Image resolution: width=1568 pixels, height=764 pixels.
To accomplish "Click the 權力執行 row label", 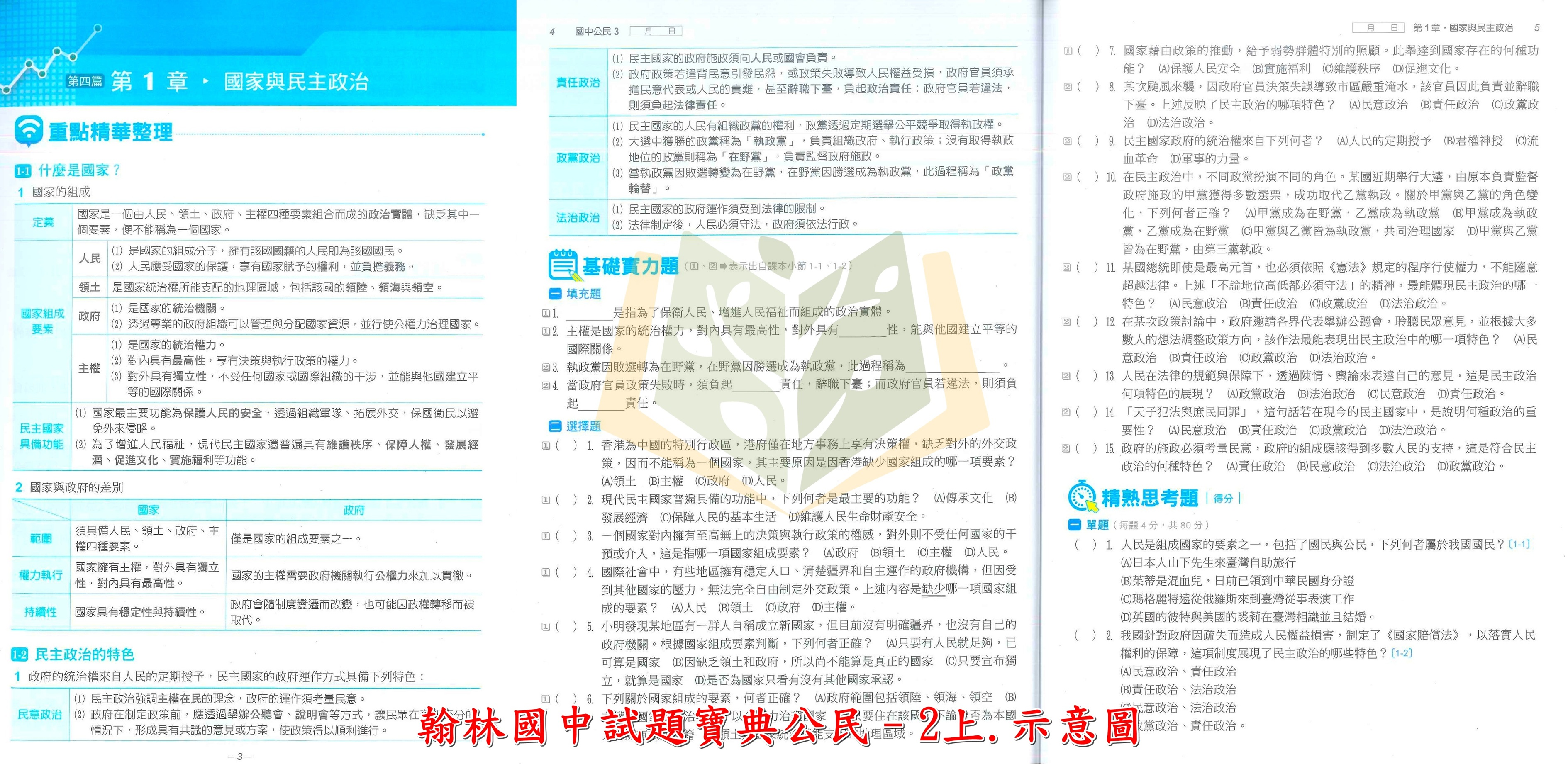I will (41, 575).
